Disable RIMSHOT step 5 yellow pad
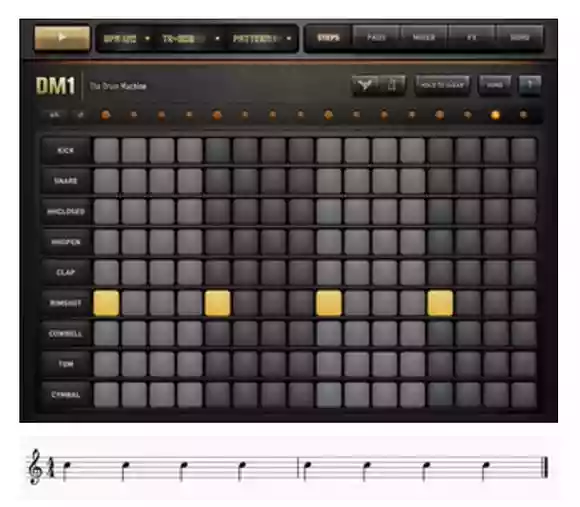Viewport: 580px width, 507px height. [218, 303]
